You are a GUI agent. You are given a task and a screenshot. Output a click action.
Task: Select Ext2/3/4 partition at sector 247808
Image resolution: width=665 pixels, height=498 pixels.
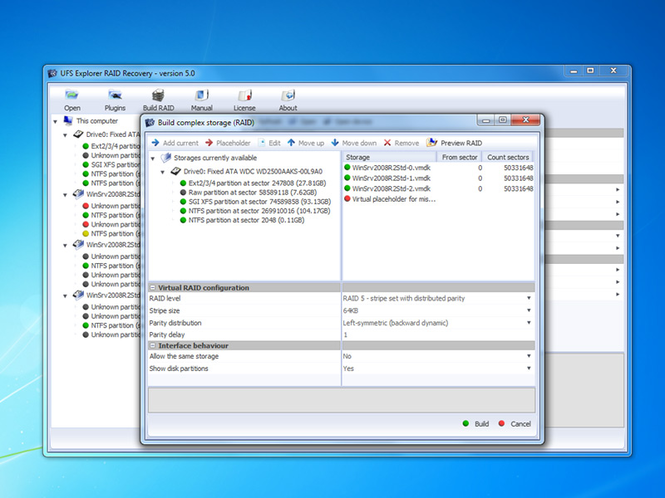coord(253,183)
